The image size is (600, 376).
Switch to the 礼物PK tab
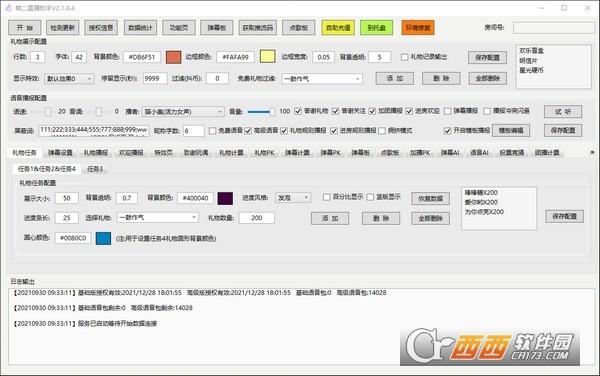264,153
